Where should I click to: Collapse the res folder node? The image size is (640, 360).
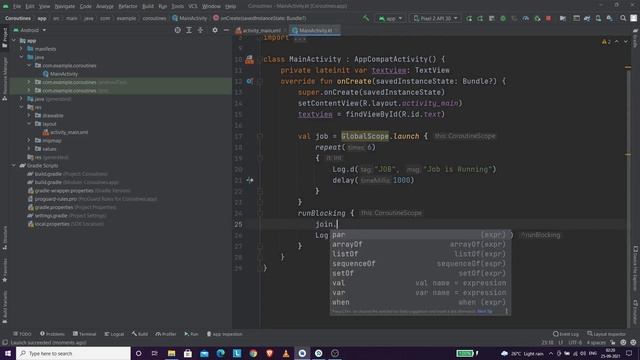(21, 107)
